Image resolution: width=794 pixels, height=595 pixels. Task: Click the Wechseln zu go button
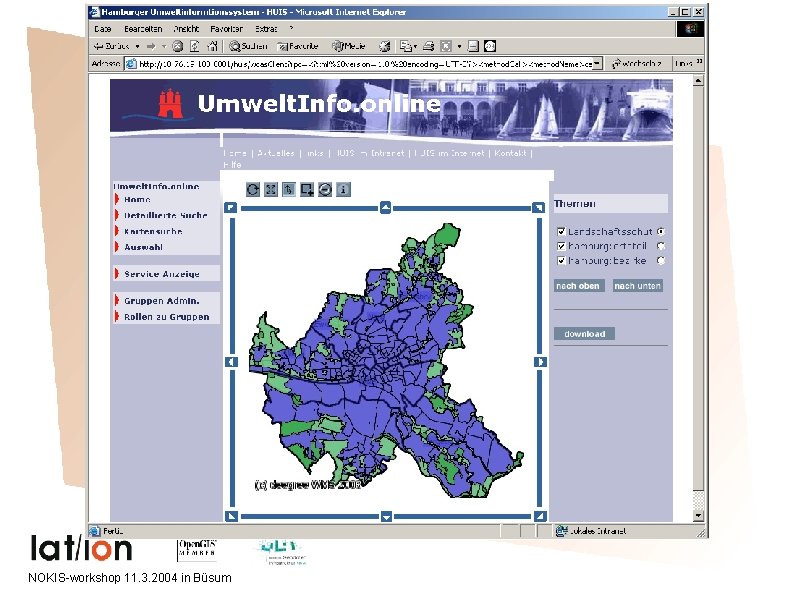click(637, 63)
